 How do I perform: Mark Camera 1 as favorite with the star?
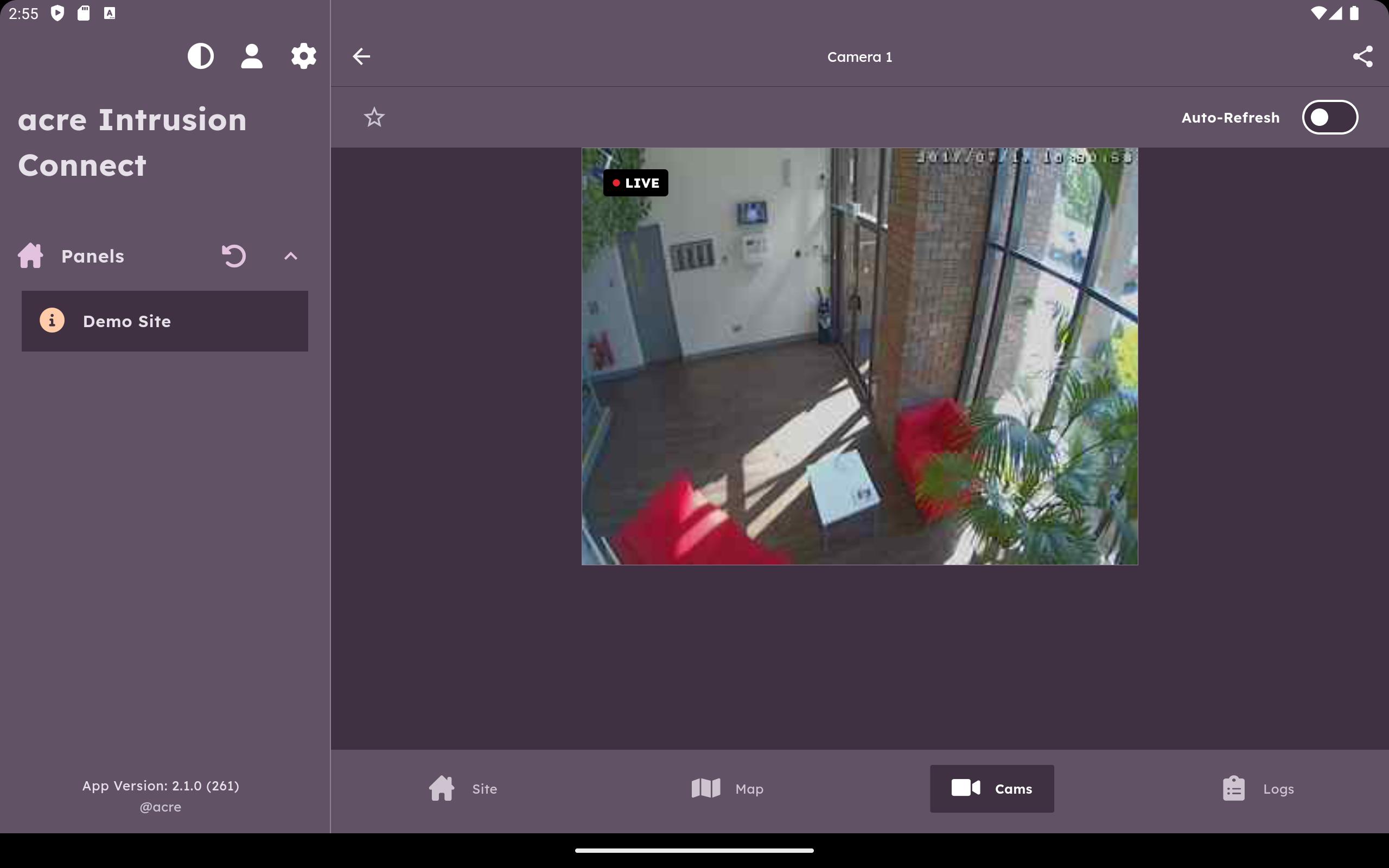pos(374,117)
